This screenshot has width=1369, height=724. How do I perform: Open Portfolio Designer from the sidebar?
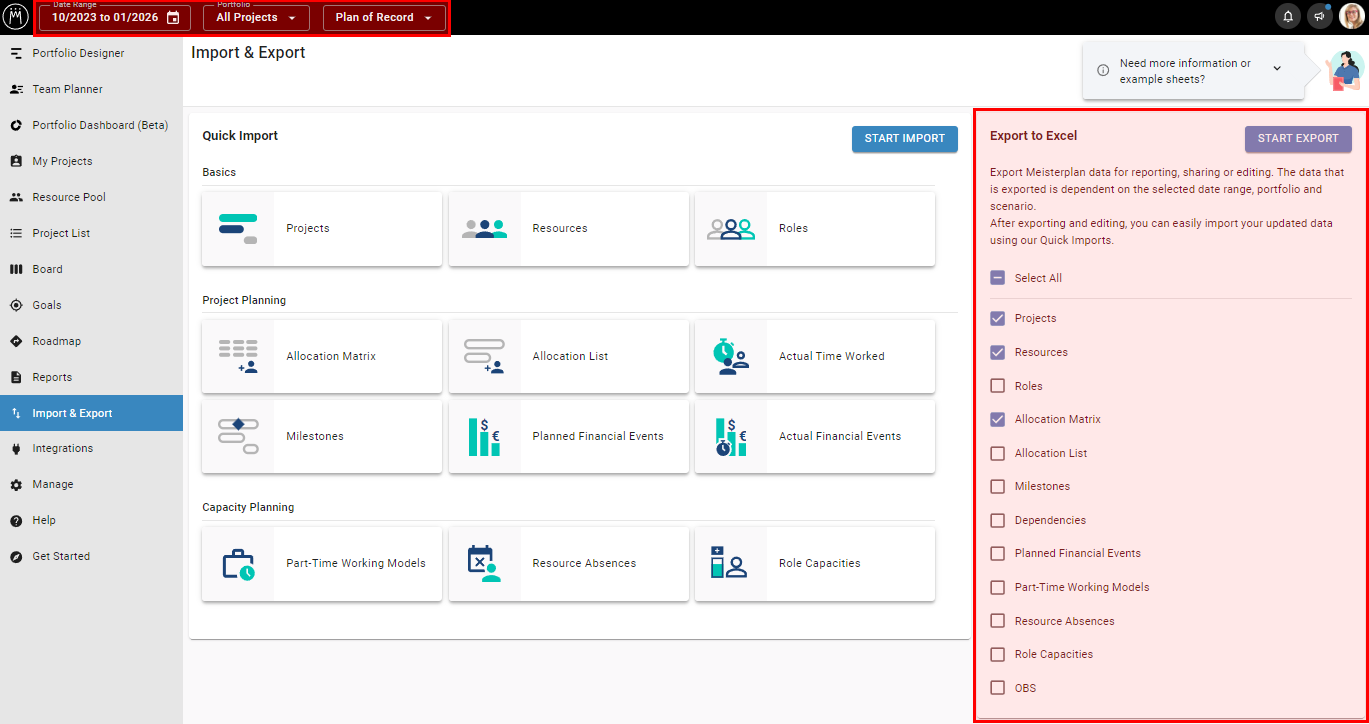[x=91, y=53]
